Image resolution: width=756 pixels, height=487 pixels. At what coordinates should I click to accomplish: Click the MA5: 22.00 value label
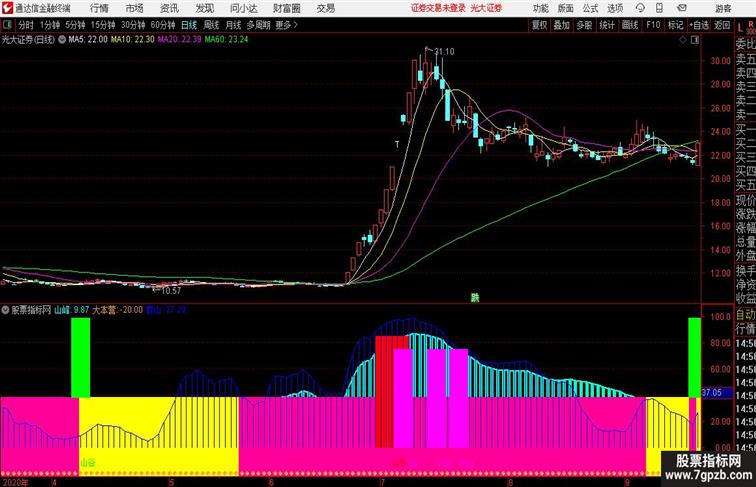88,40
